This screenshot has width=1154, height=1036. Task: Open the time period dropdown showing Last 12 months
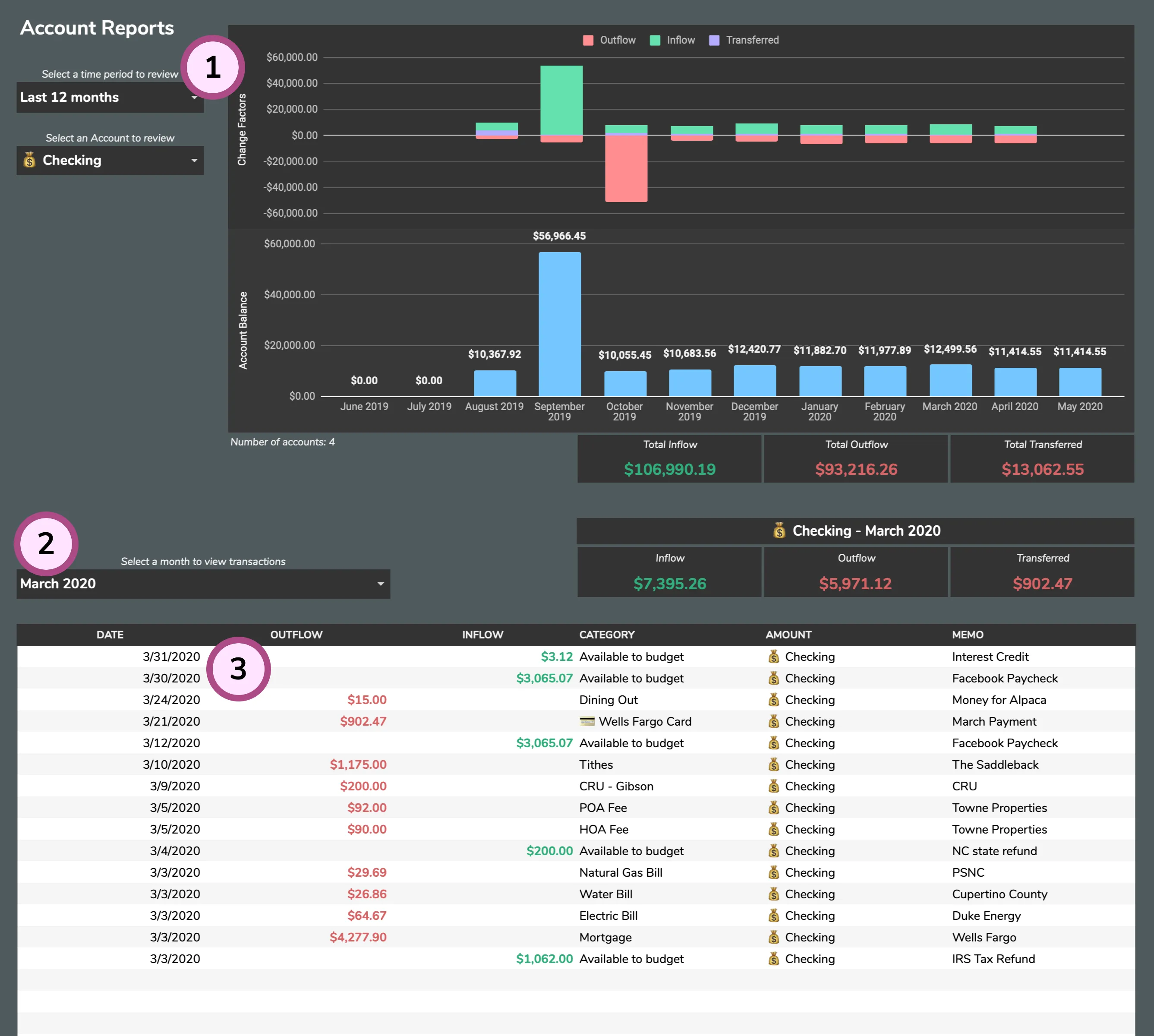click(x=110, y=97)
